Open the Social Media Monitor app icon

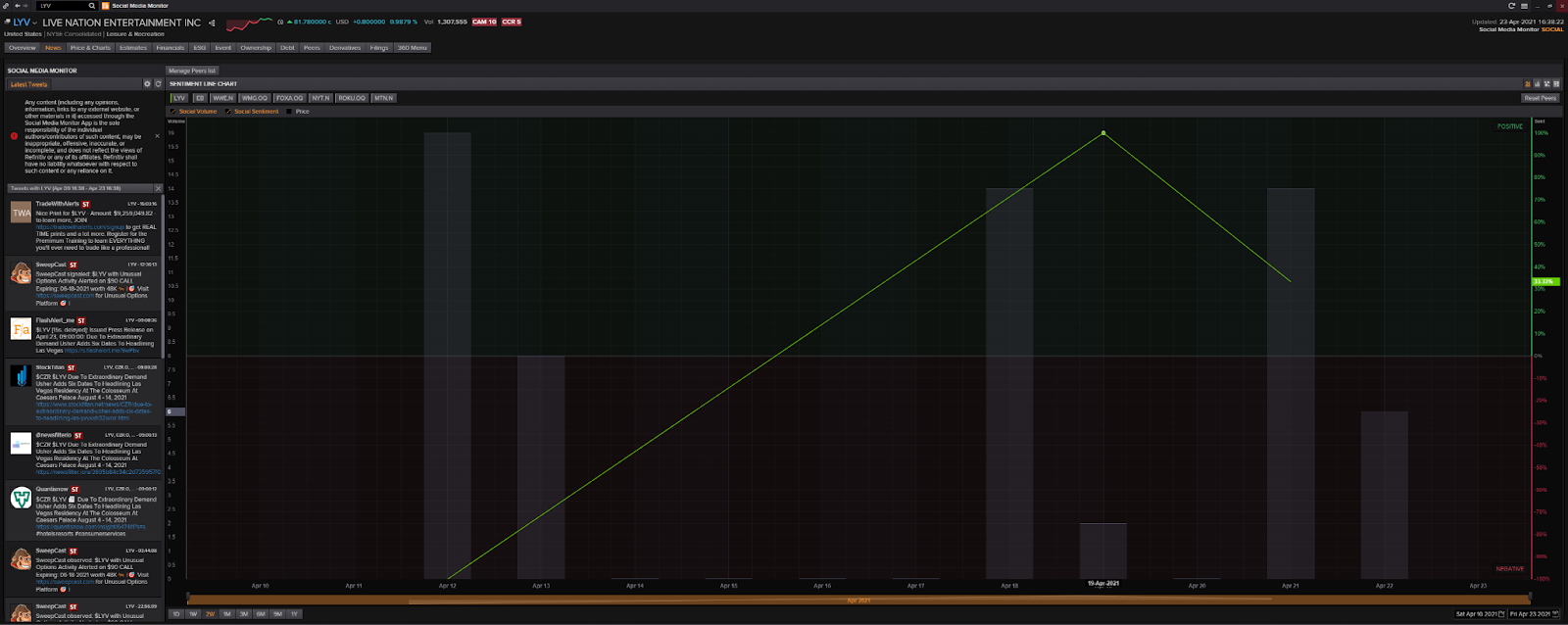click(106, 6)
